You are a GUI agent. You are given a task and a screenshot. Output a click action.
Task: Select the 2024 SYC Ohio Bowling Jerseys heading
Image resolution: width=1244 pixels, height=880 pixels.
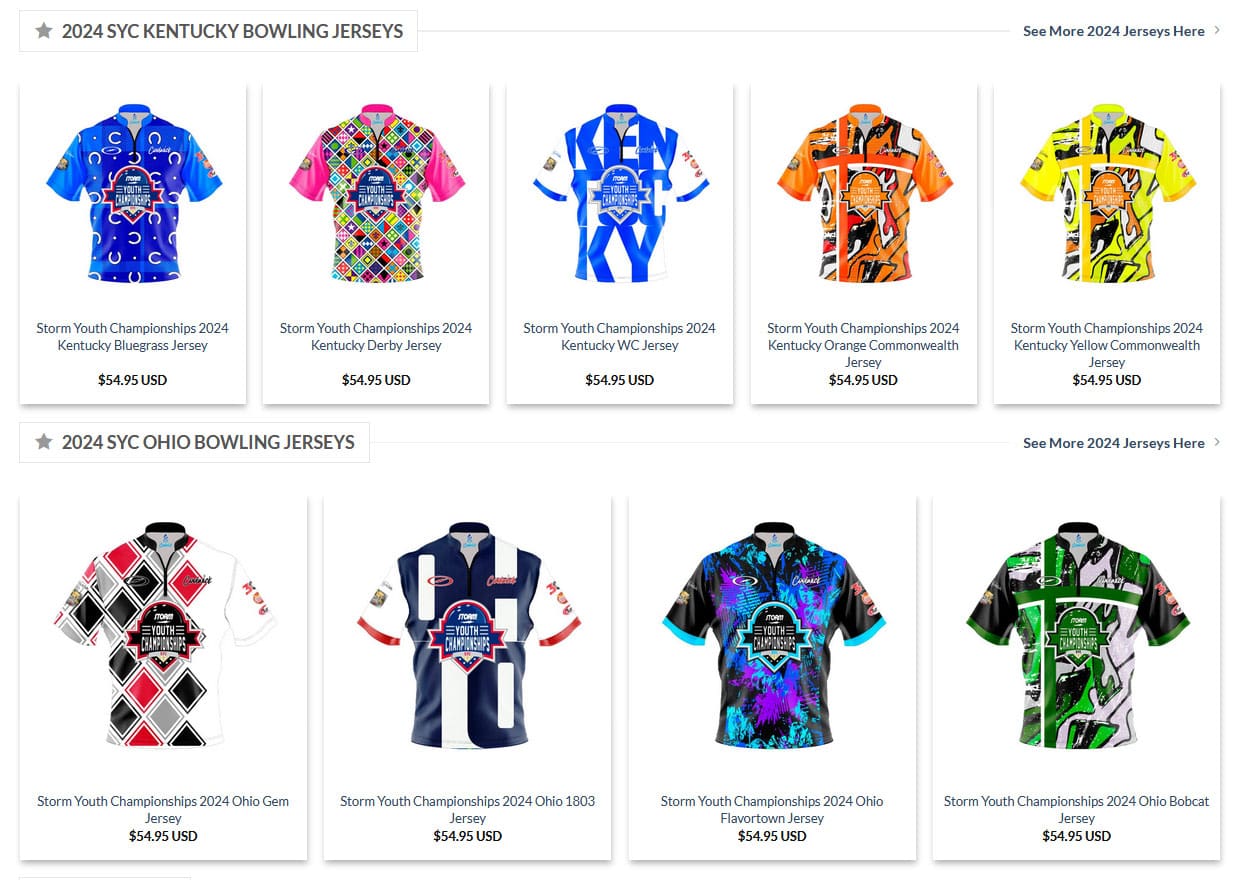(208, 442)
